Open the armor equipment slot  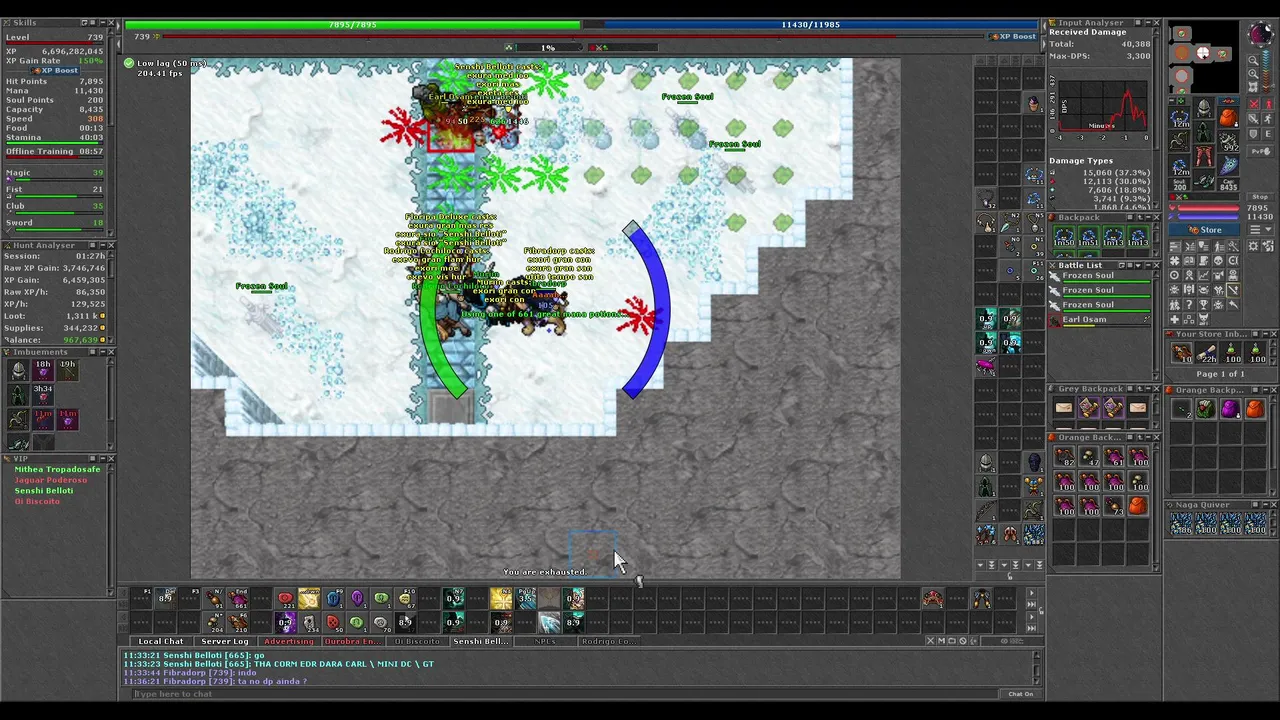pos(1204,133)
